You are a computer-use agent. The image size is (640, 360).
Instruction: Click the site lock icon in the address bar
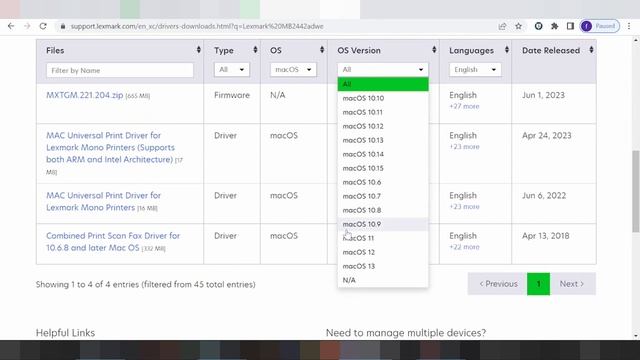(x=62, y=26)
